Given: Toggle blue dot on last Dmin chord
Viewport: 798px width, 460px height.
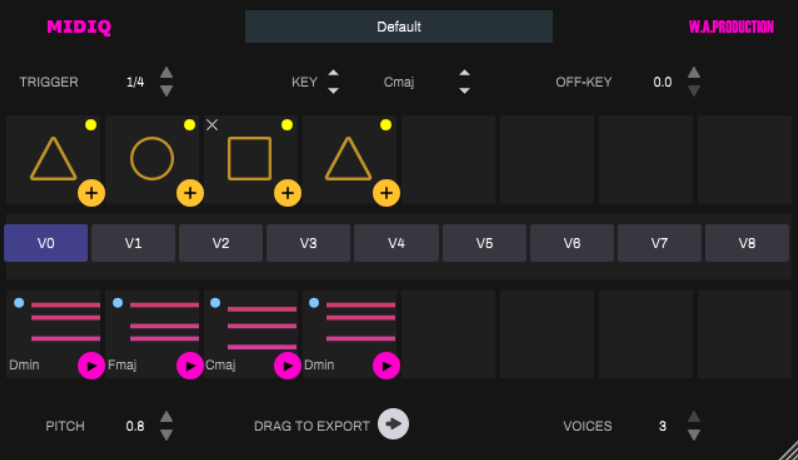Looking at the screenshot, I should 314,303.
